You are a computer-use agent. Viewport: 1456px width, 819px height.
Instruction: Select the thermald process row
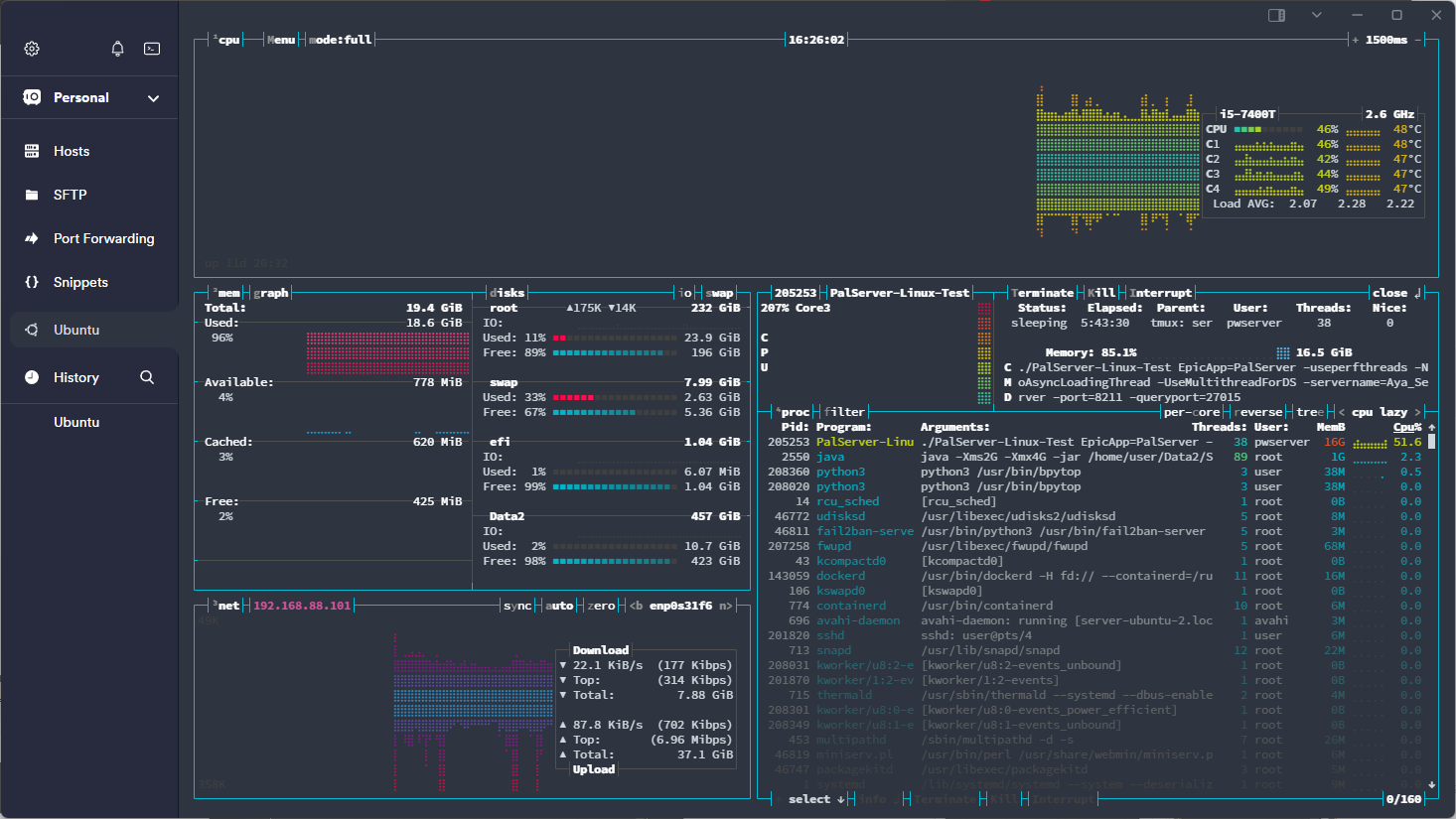tap(1094, 695)
